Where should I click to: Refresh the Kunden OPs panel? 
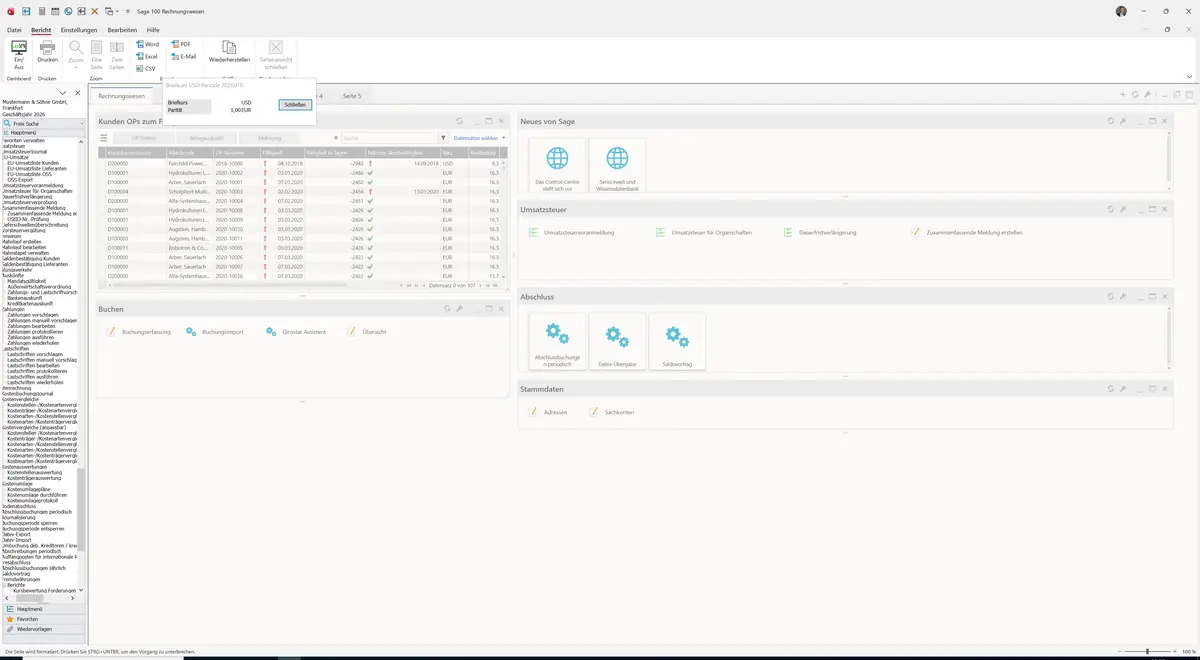pos(460,121)
